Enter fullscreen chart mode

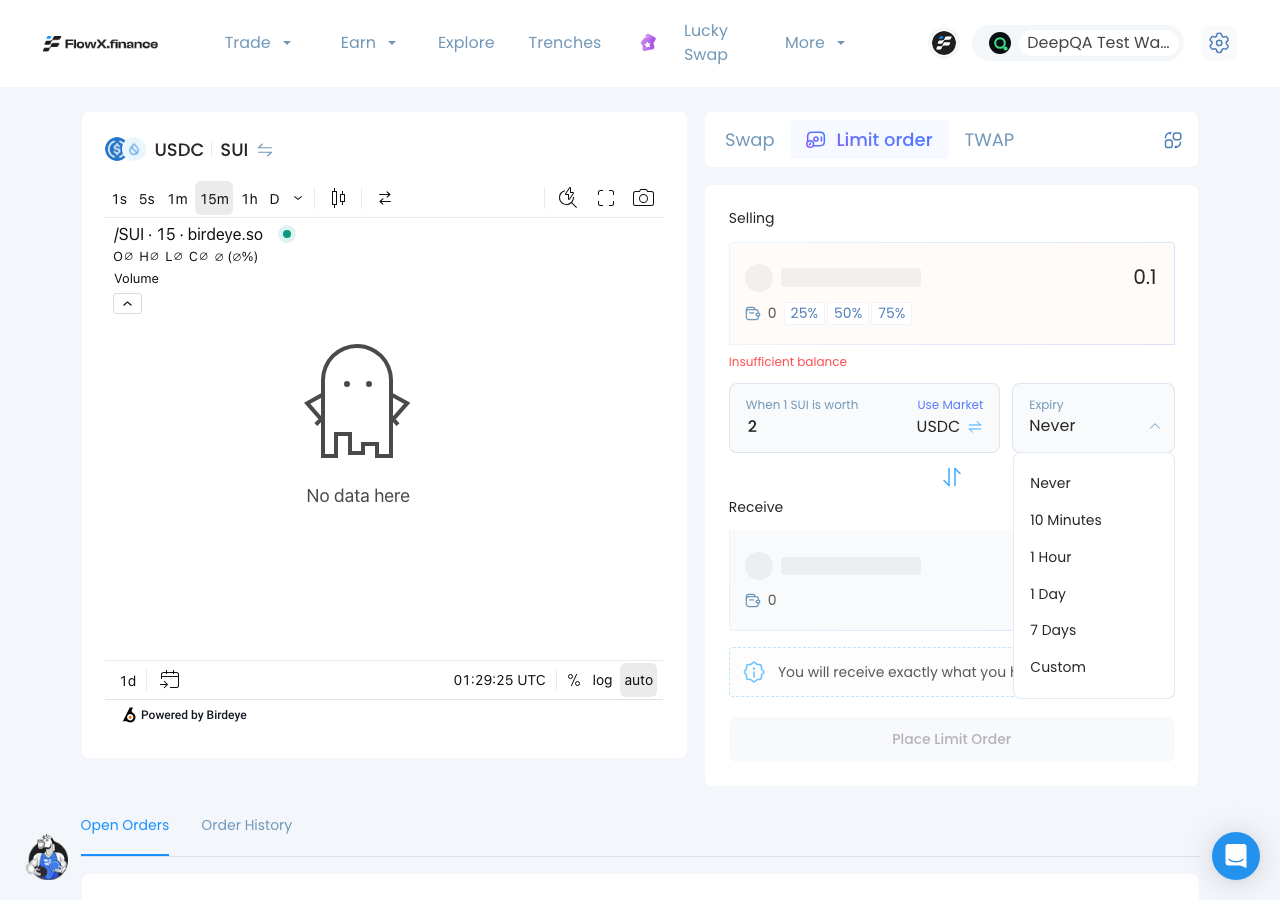click(606, 198)
